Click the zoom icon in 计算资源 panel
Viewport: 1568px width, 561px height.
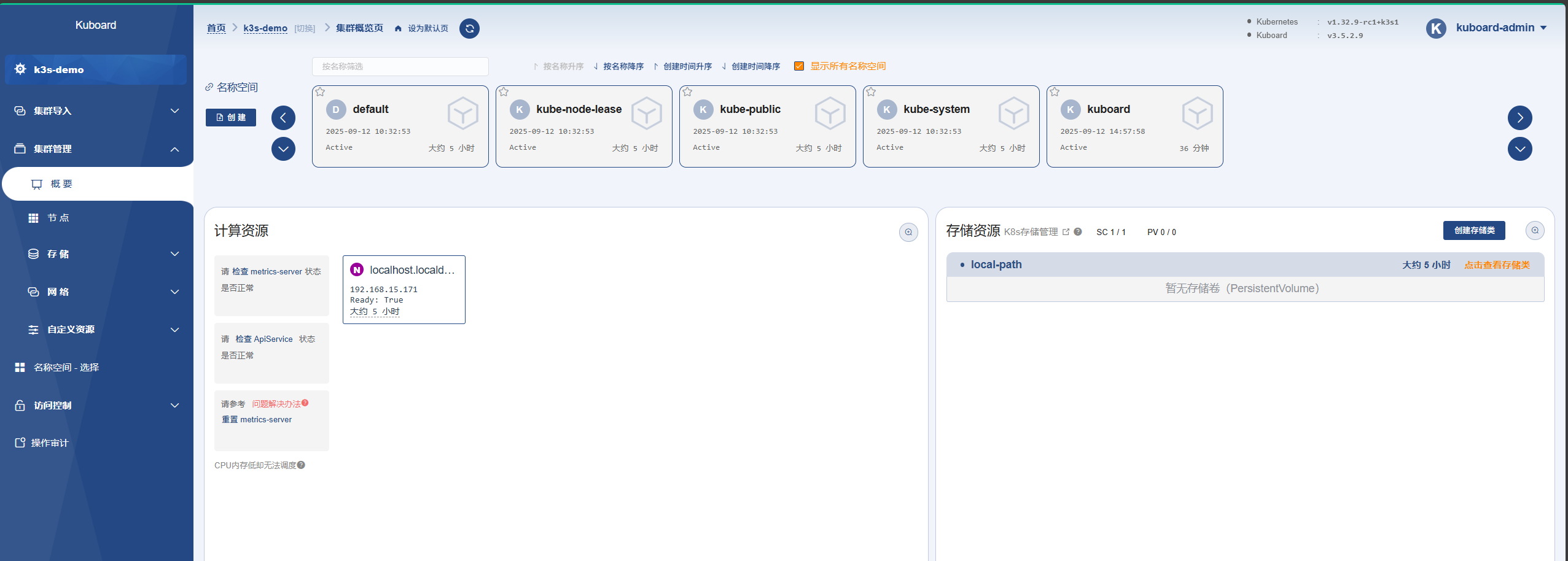pyautogui.click(x=908, y=232)
